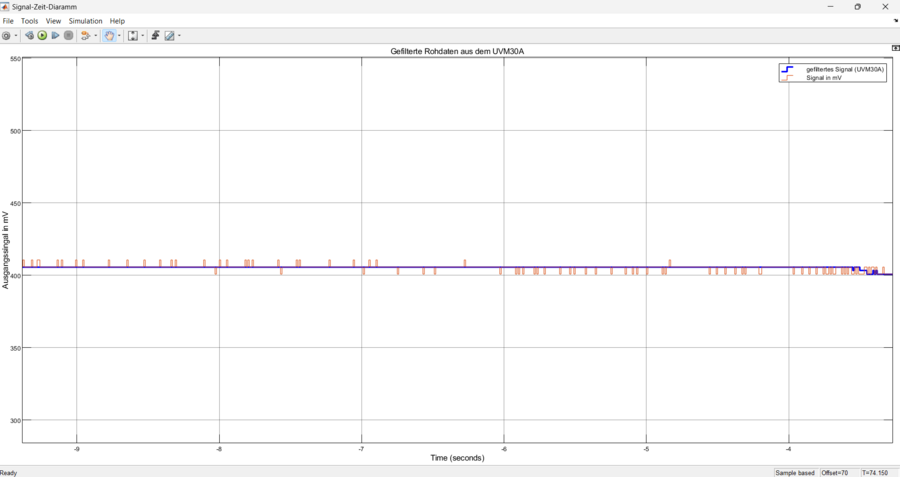900x477 pixels.
Task: Open the scope Configuration Properties gear icon
Action: tap(6, 36)
